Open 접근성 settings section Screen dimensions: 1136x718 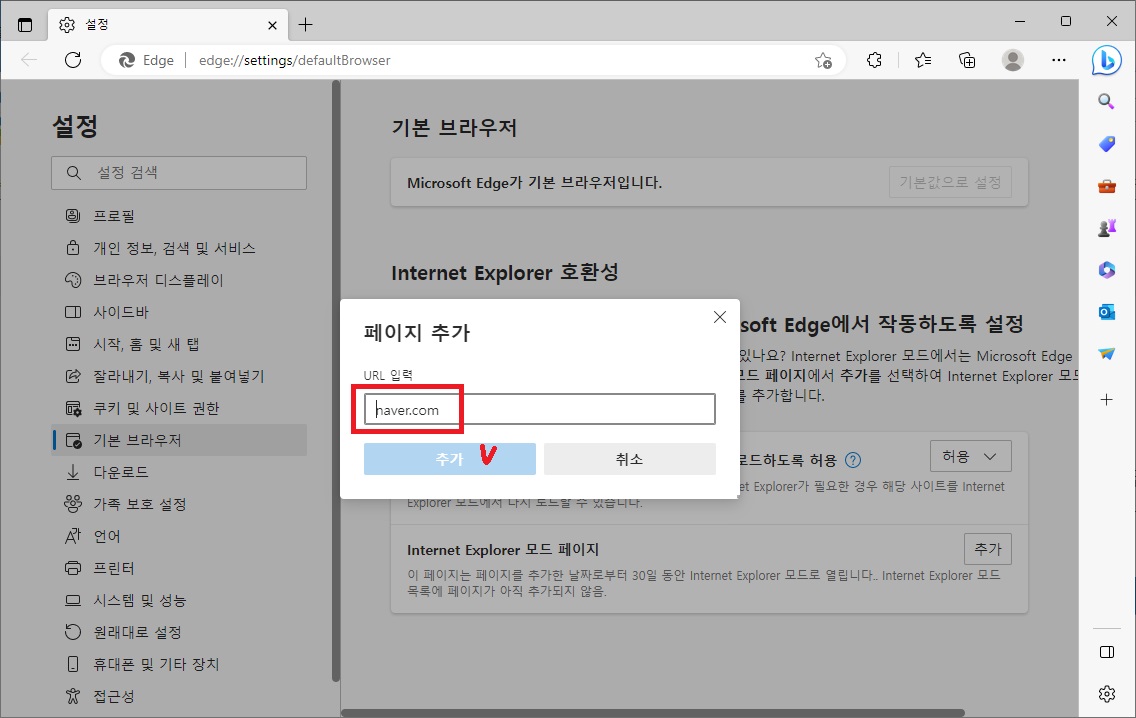(179, 696)
